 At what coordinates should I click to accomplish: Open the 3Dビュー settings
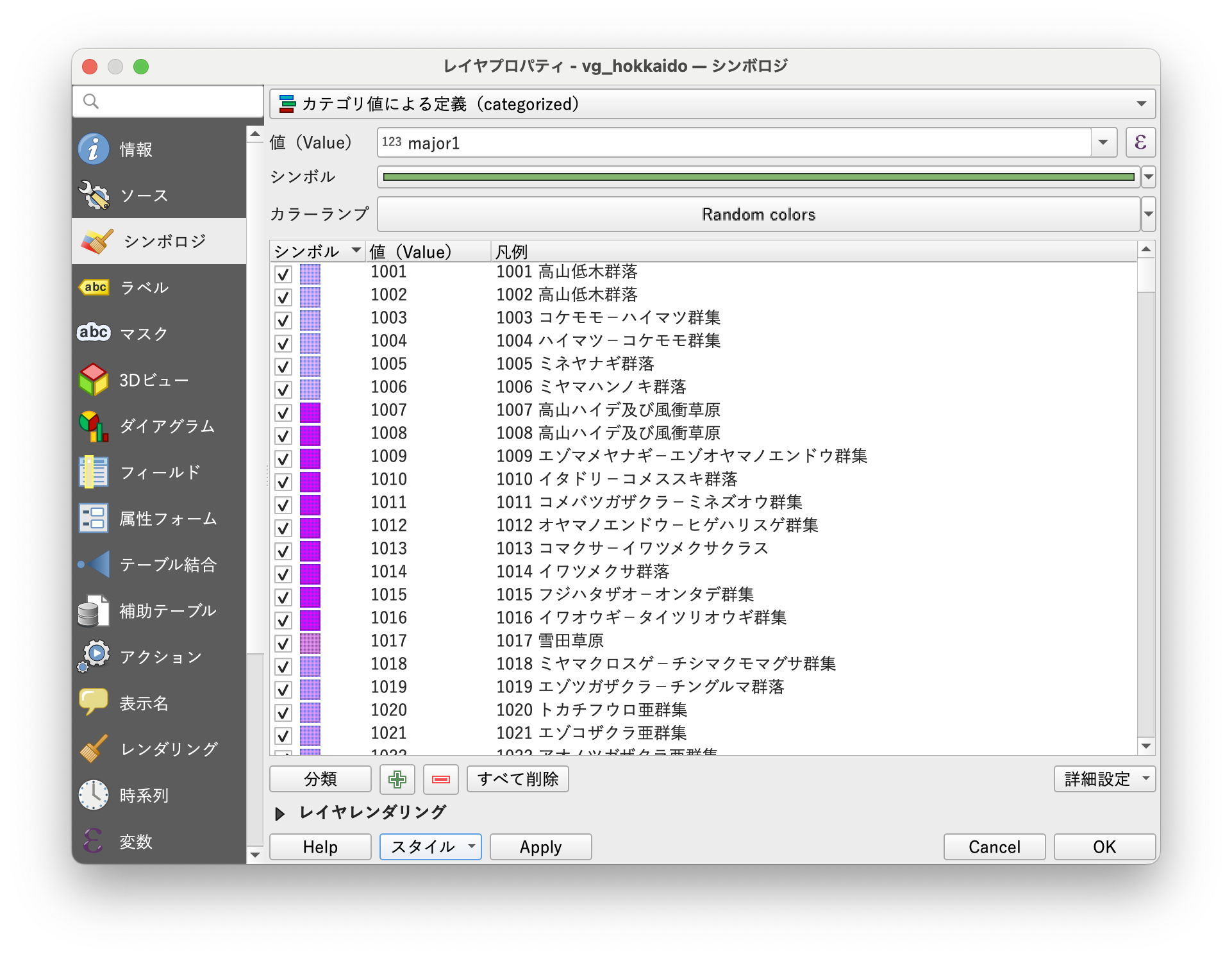coord(154,379)
